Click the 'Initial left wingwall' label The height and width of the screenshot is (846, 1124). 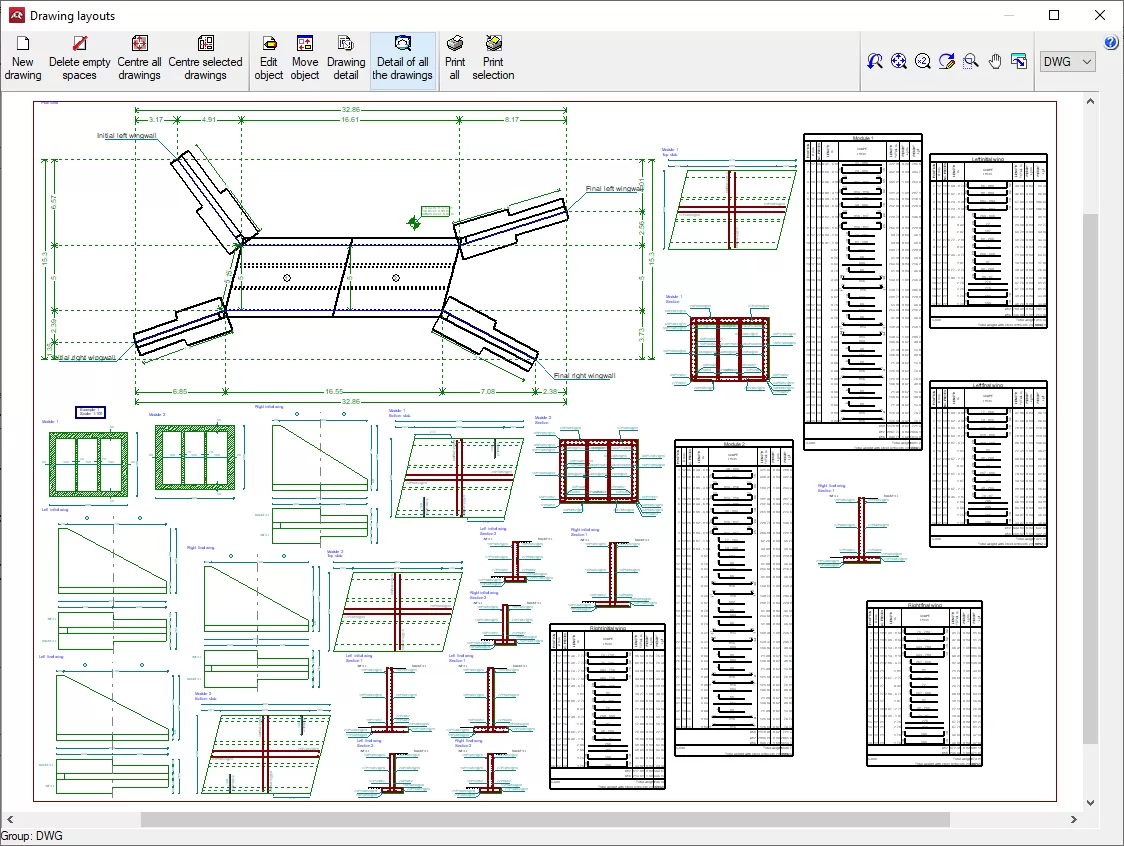coord(127,136)
